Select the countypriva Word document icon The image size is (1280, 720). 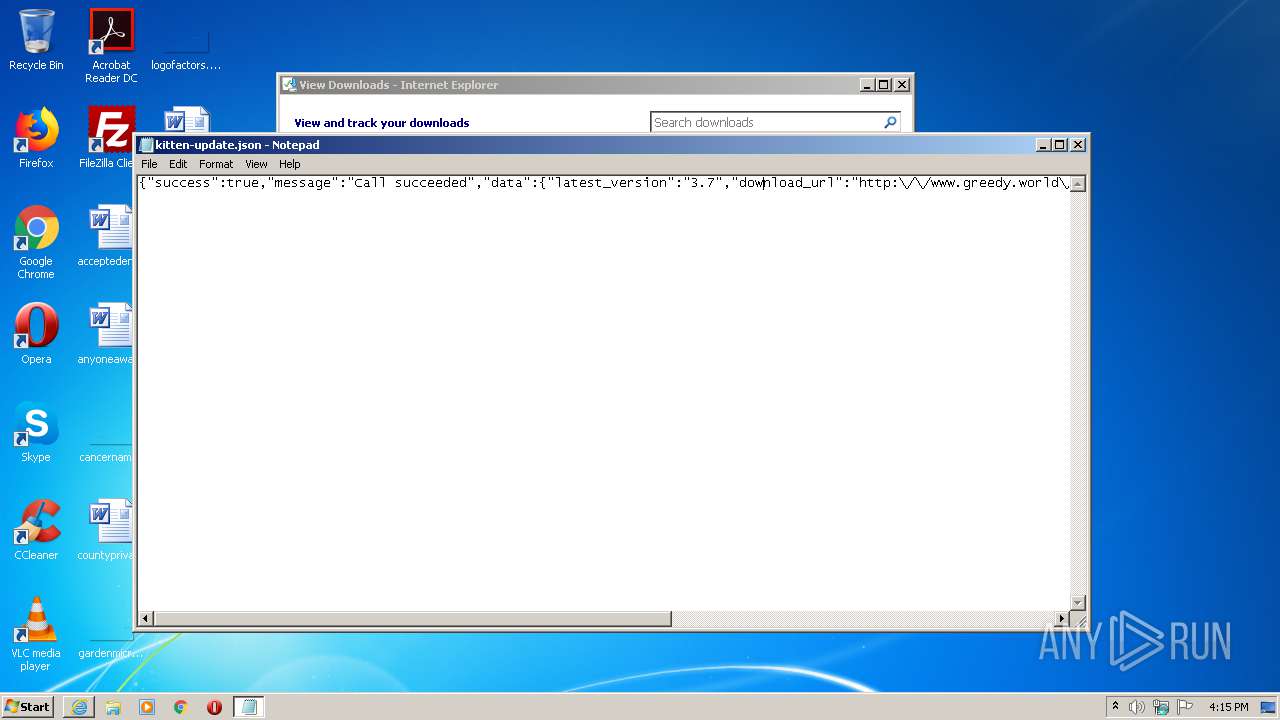(108, 530)
